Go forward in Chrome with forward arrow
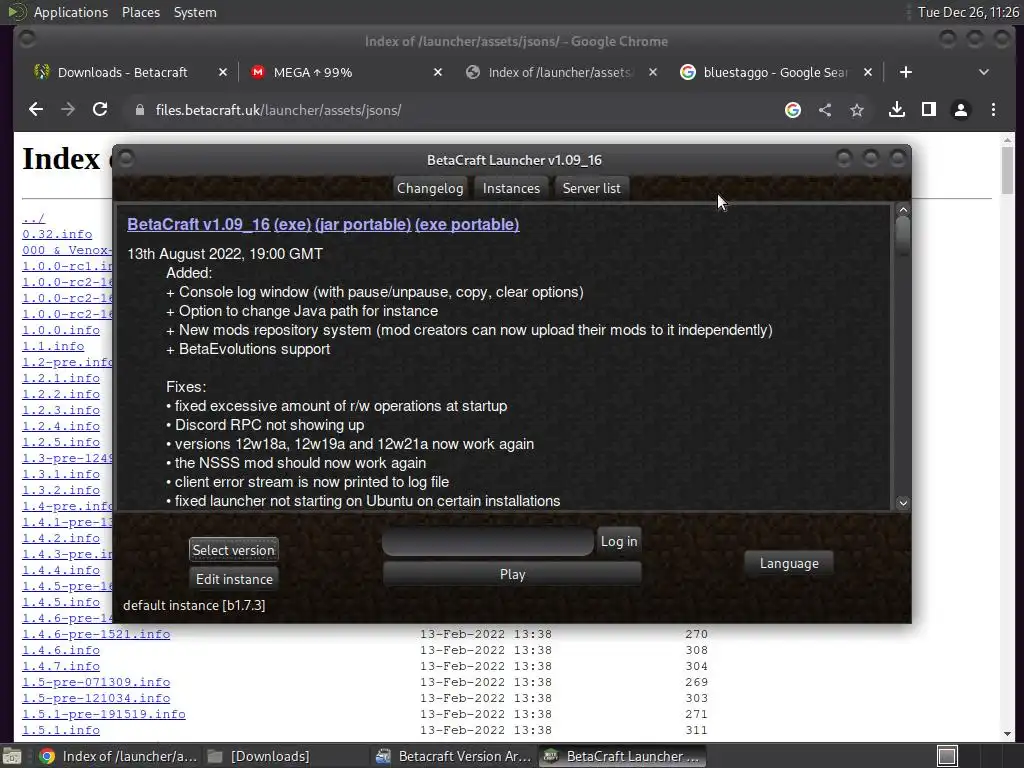1024x768 pixels. click(68, 110)
